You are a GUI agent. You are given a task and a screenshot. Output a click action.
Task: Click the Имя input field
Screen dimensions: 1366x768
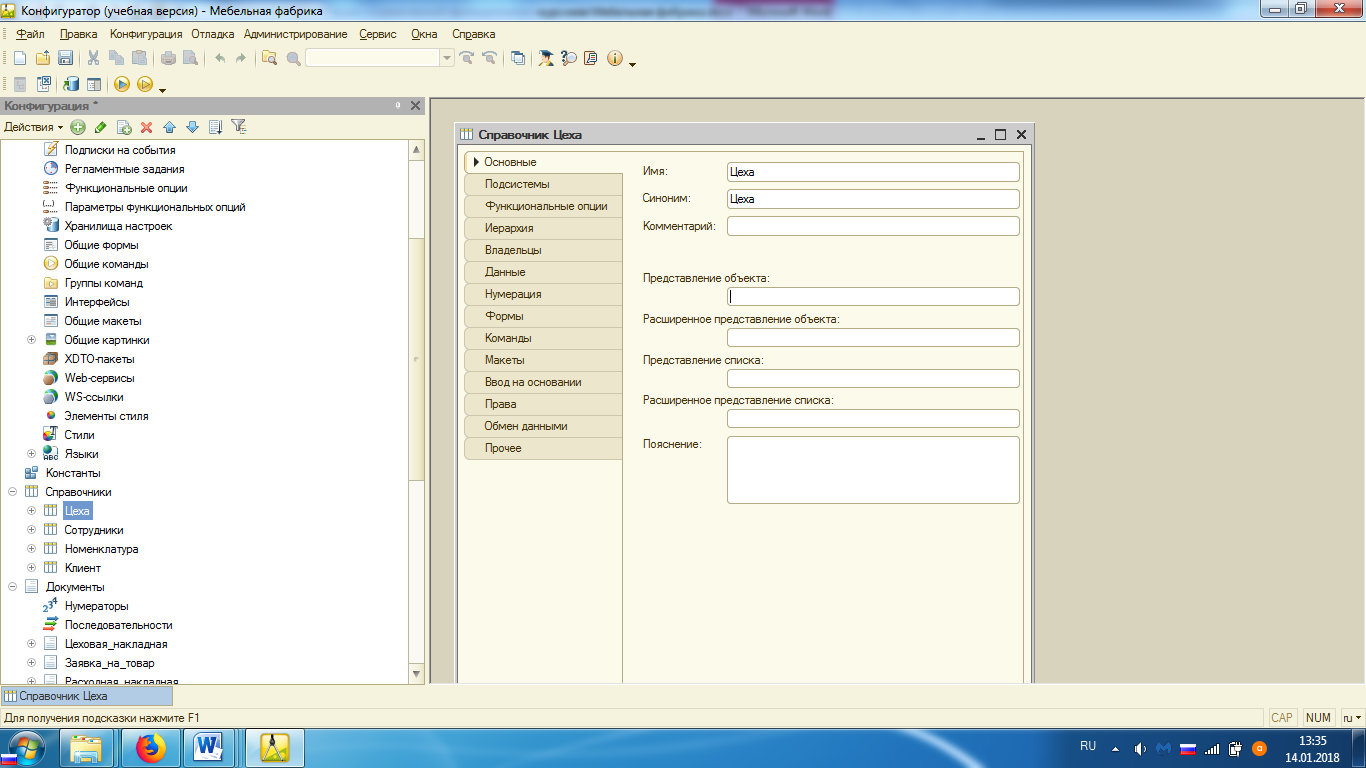click(873, 172)
